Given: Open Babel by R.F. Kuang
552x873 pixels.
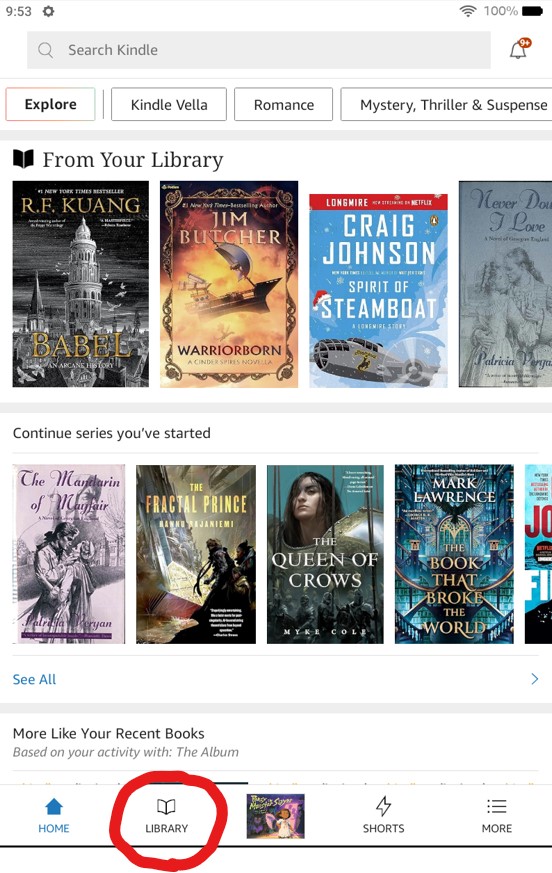Looking at the screenshot, I should click(x=81, y=284).
